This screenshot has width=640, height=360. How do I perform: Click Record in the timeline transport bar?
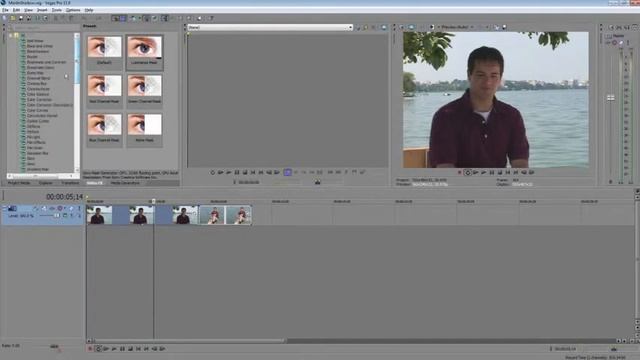point(90,349)
